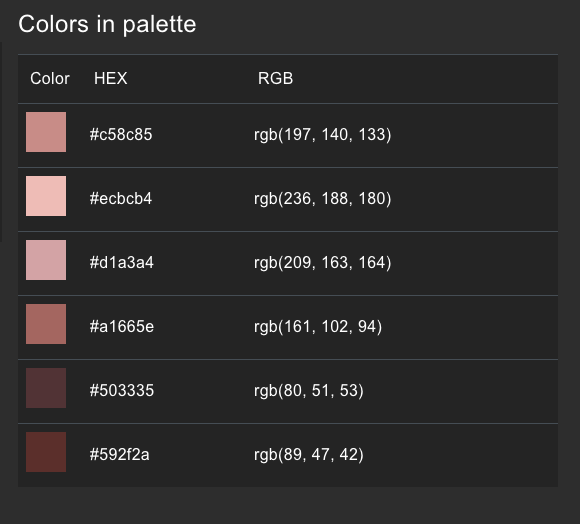Image resolution: width=580 pixels, height=524 pixels.
Task: Click the rgb(236, 188, 180) text
Action: point(323,199)
